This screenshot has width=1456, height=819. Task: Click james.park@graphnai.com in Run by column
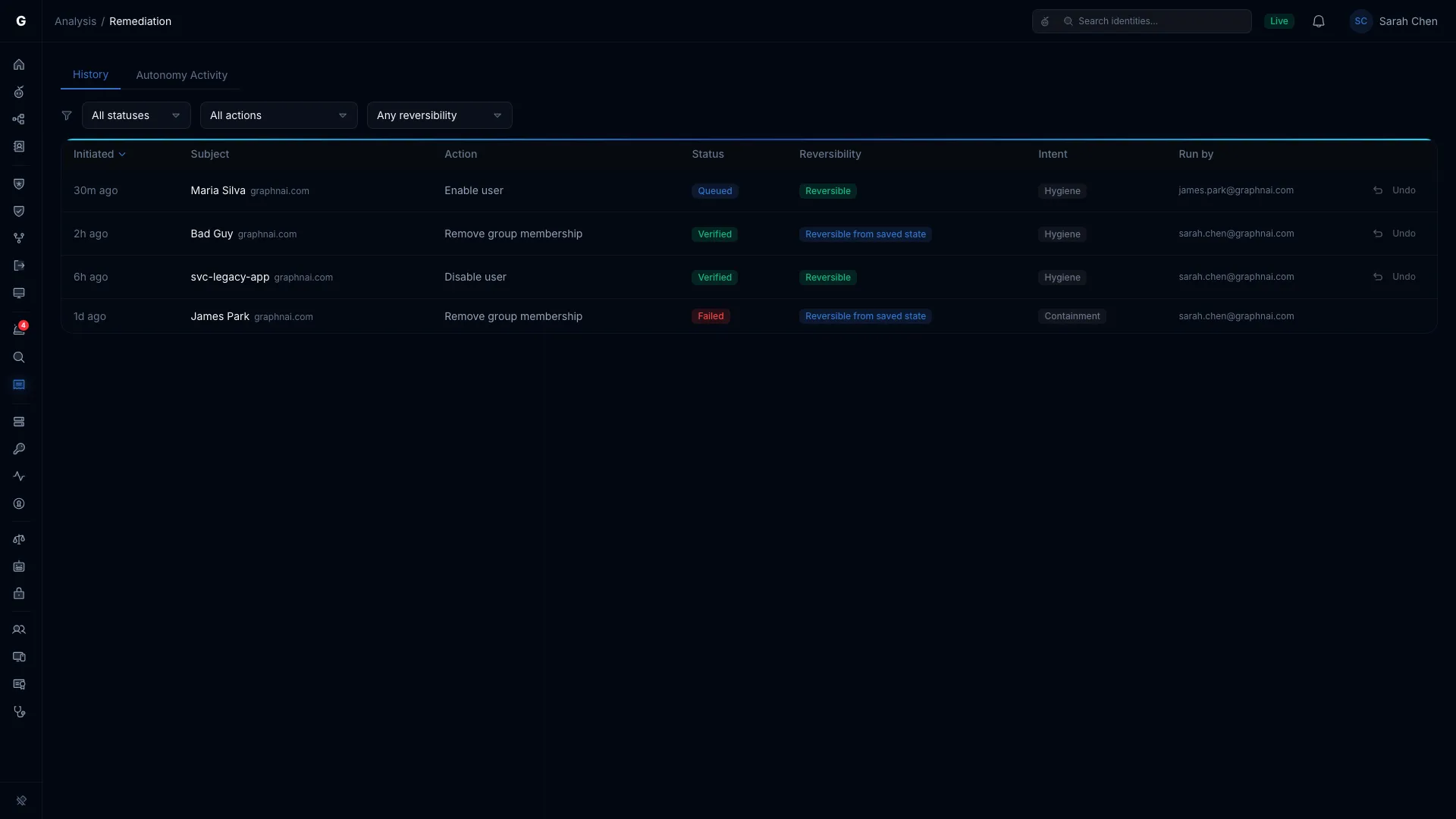point(1236,190)
